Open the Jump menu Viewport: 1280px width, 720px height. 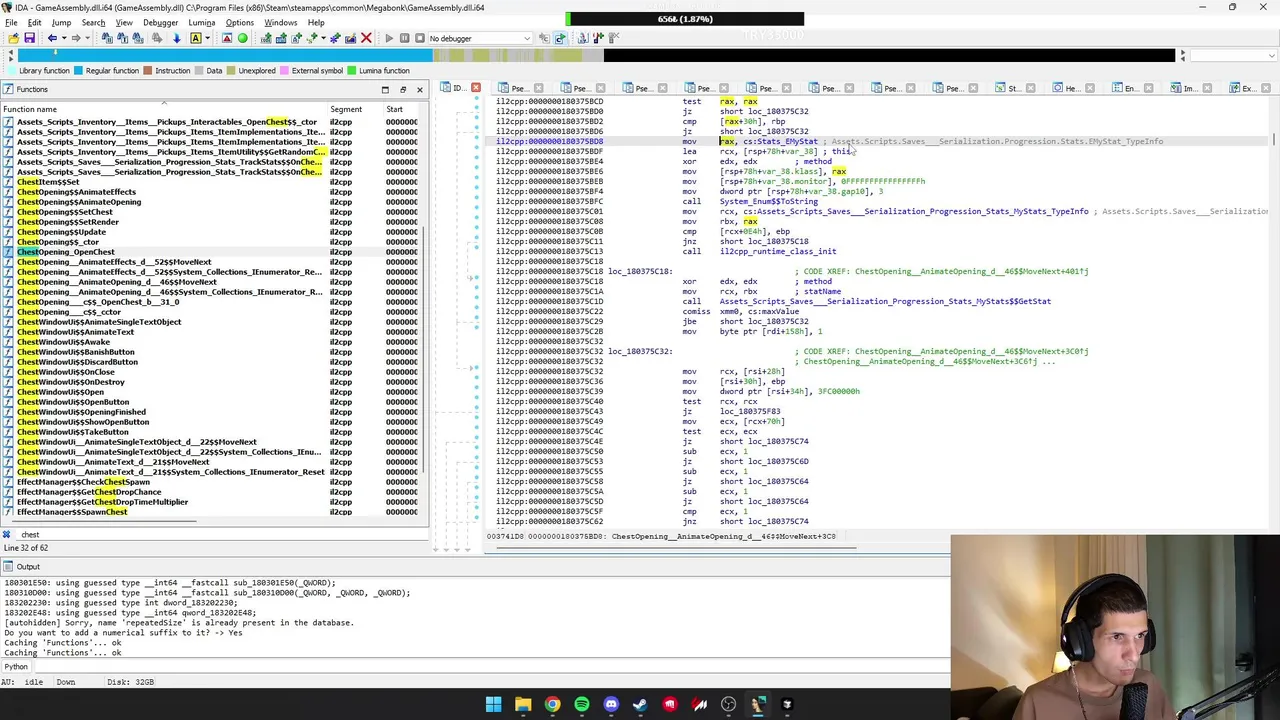(x=61, y=22)
